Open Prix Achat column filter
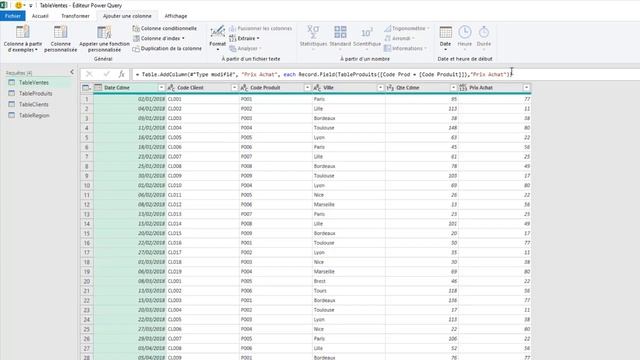 pos(527,88)
